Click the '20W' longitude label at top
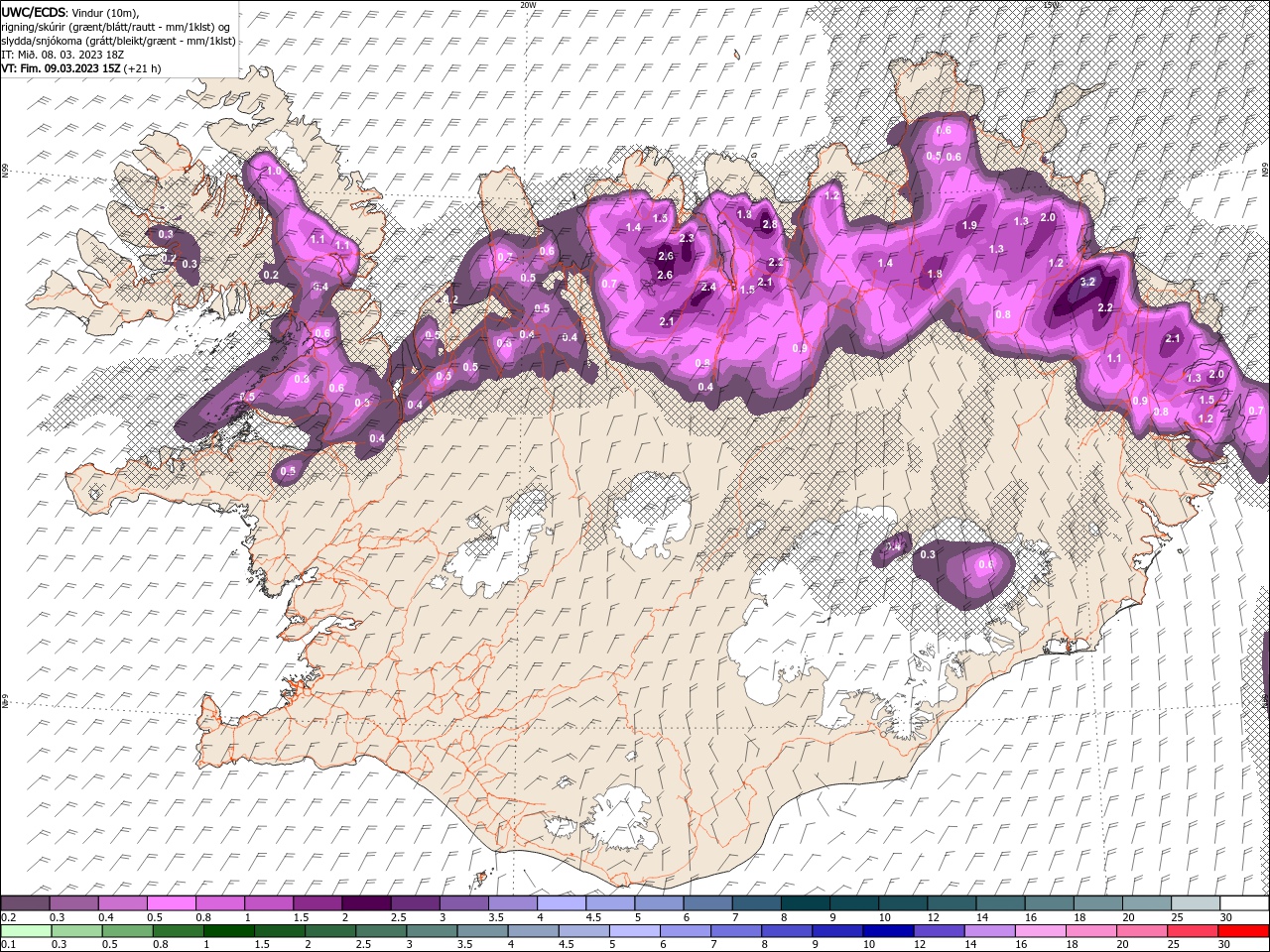 point(528,5)
